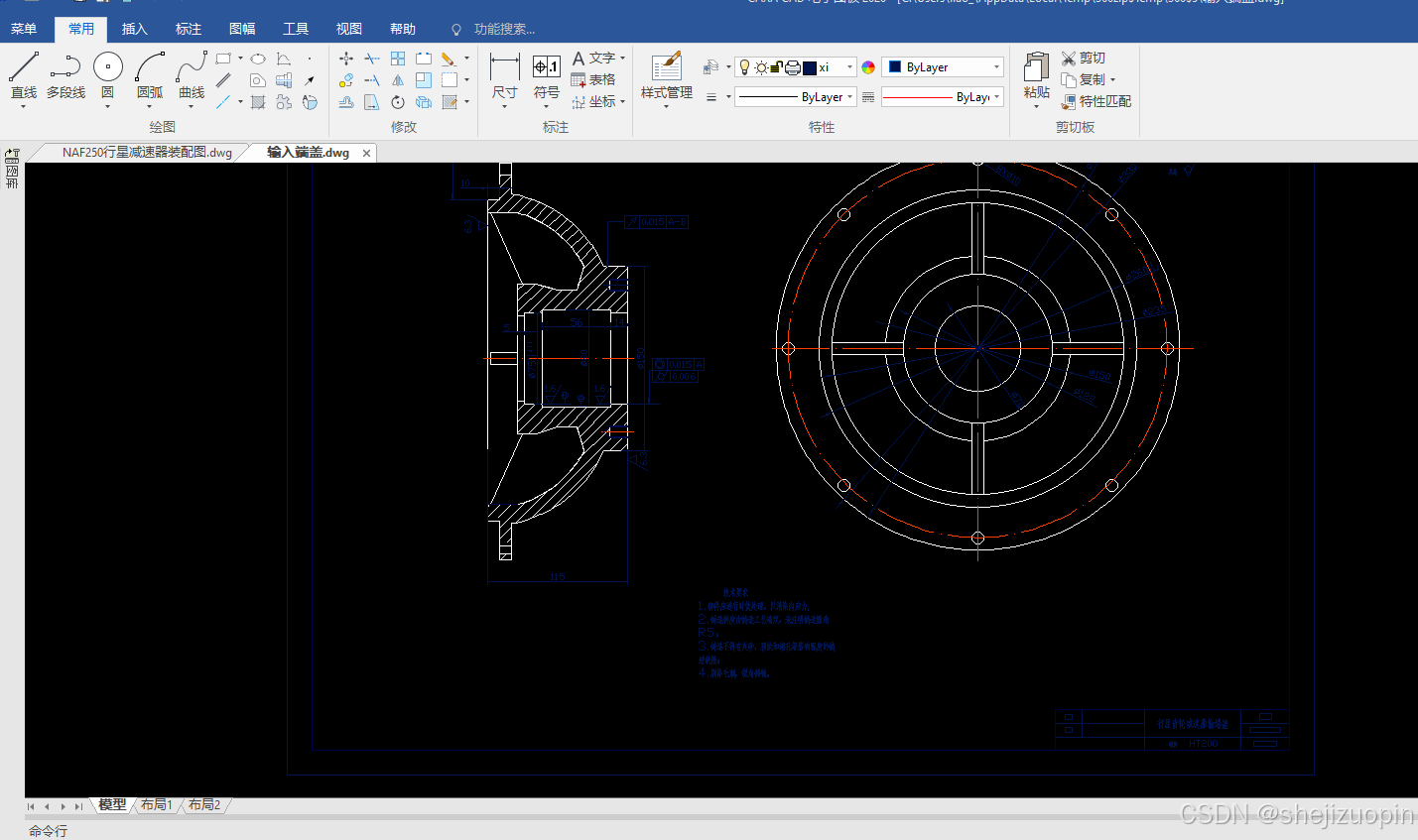Click the 尺寸 dimension tool
Image resolution: width=1418 pixels, height=840 pixels.
(505, 77)
